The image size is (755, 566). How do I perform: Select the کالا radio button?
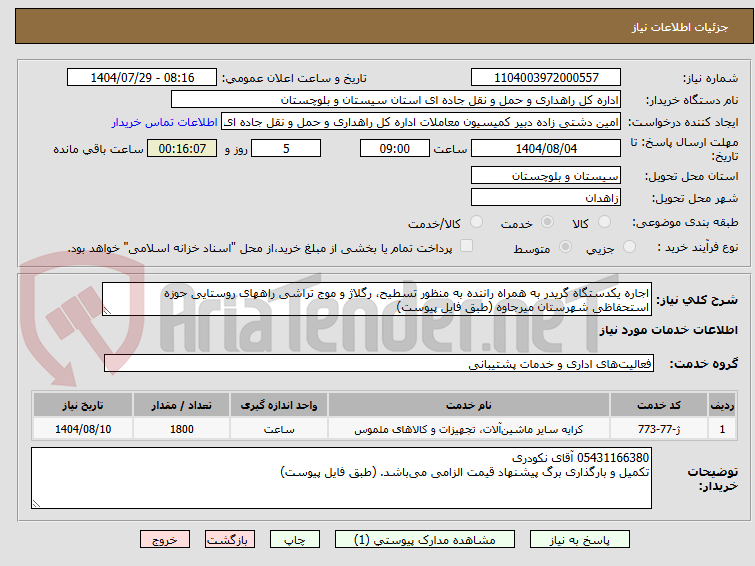click(x=604, y=222)
